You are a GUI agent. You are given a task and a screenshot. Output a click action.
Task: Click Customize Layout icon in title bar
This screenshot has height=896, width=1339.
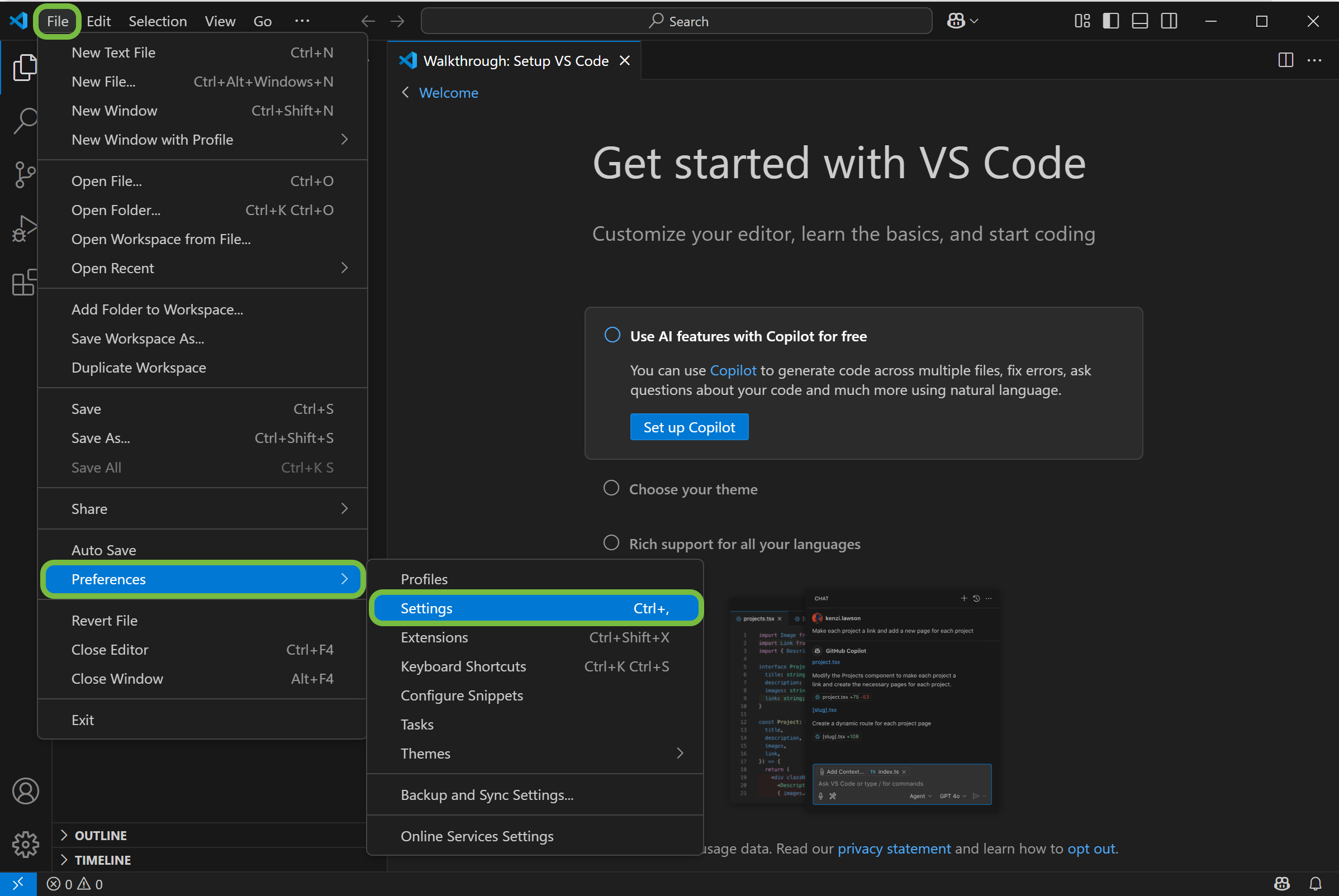coord(1082,21)
